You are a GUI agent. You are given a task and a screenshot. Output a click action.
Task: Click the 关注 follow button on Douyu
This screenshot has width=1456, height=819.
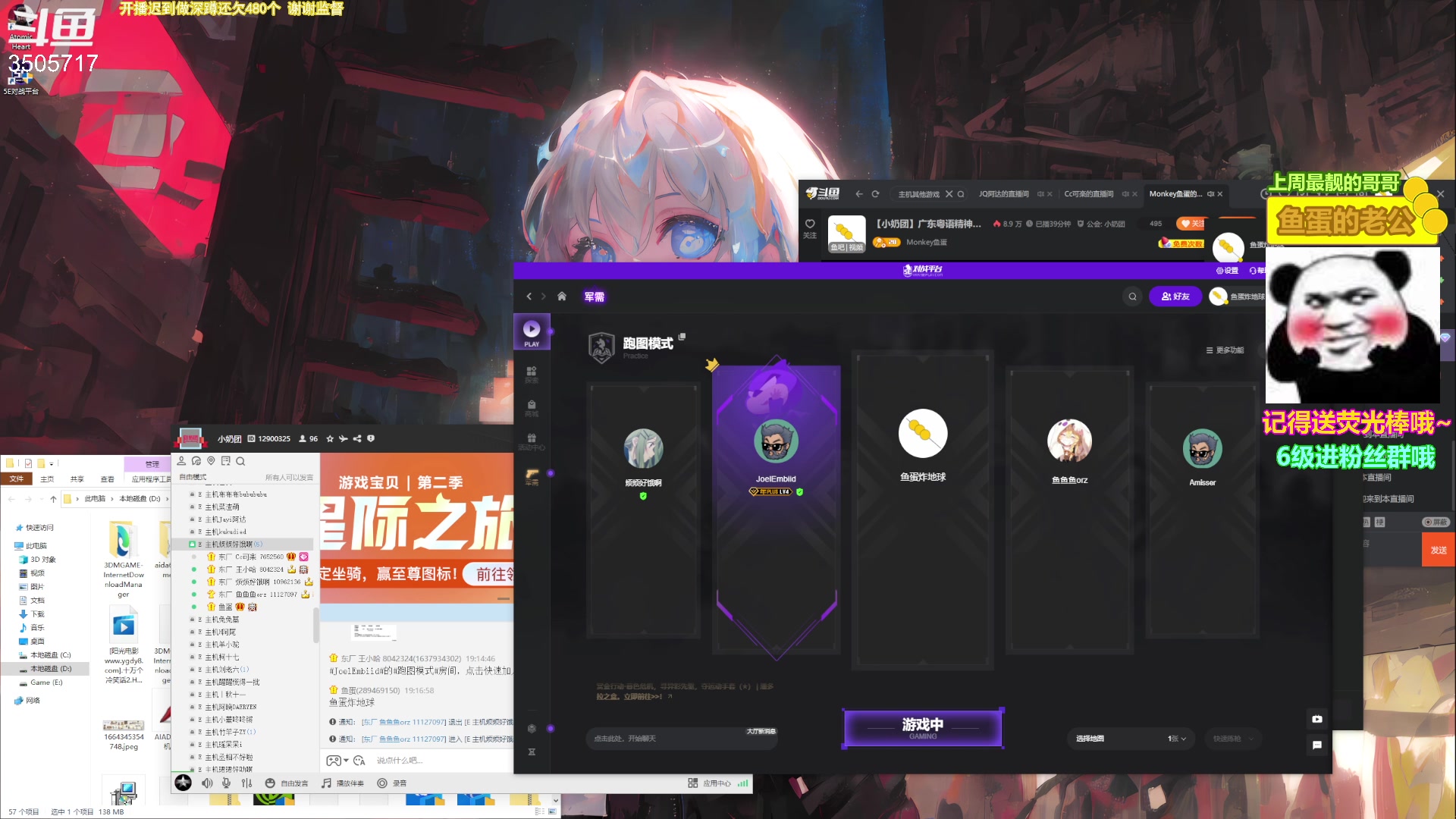point(1191,224)
